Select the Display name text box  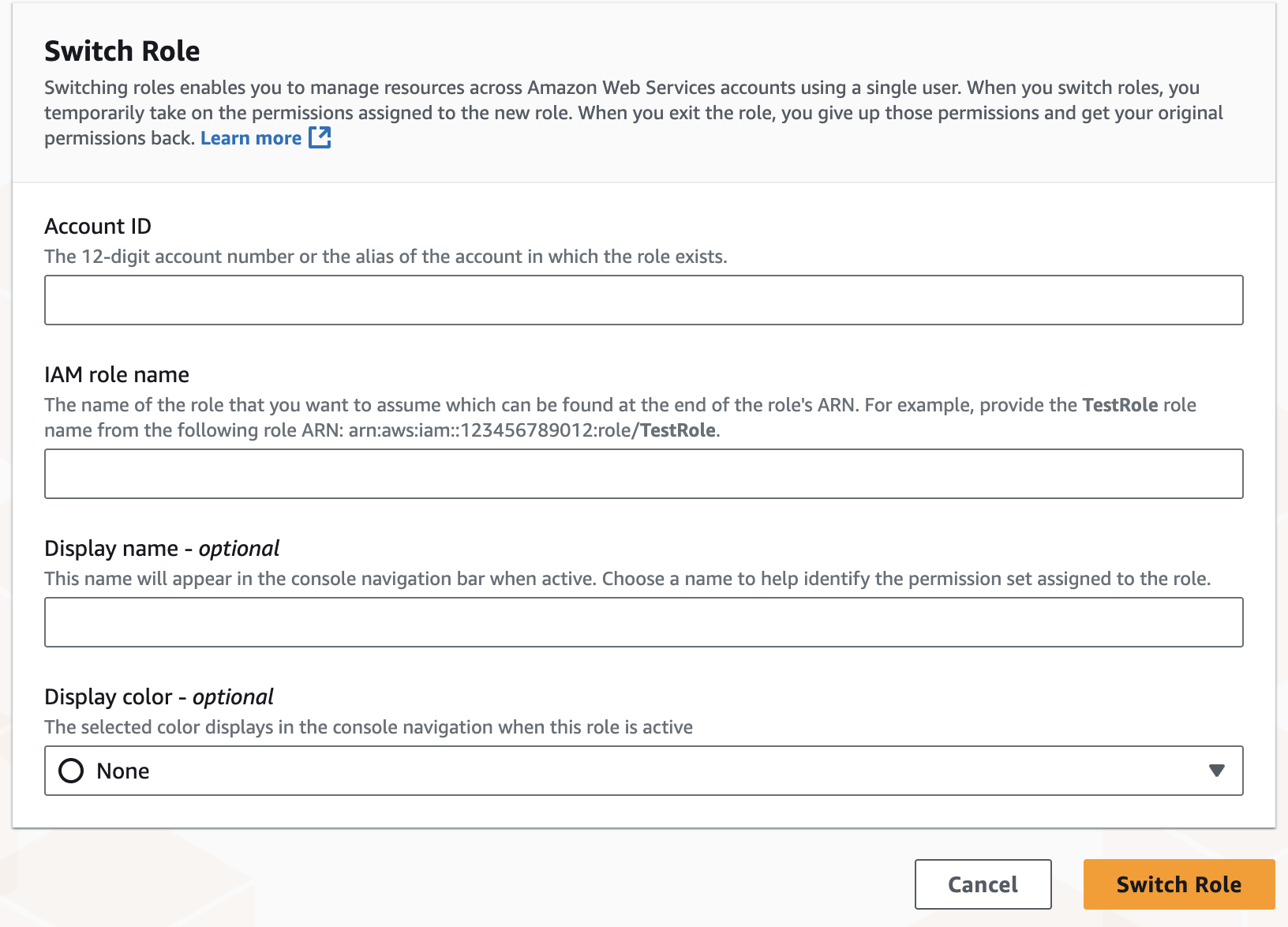(644, 622)
